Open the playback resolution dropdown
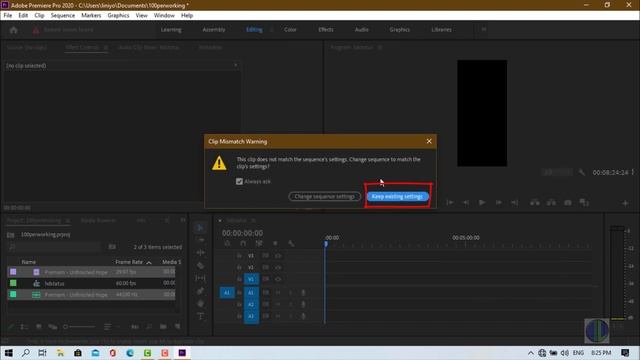This screenshot has width=640, height=360. pyautogui.click(x=557, y=173)
